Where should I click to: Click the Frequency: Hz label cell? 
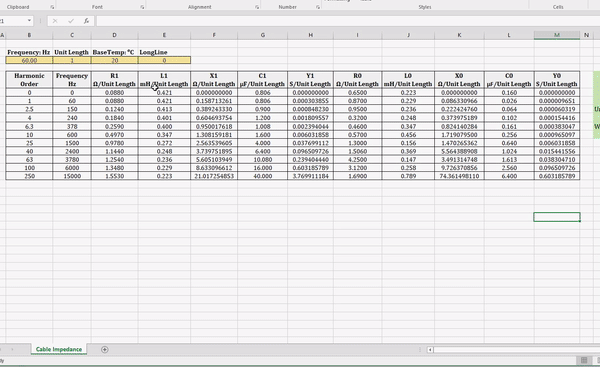point(29,52)
